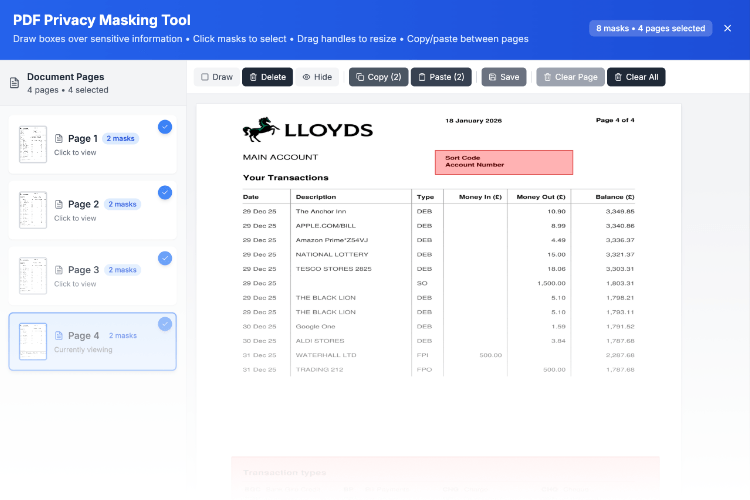Click the Document Pages file icon
Image resolution: width=750 pixels, height=500 pixels.
(14, 83)
